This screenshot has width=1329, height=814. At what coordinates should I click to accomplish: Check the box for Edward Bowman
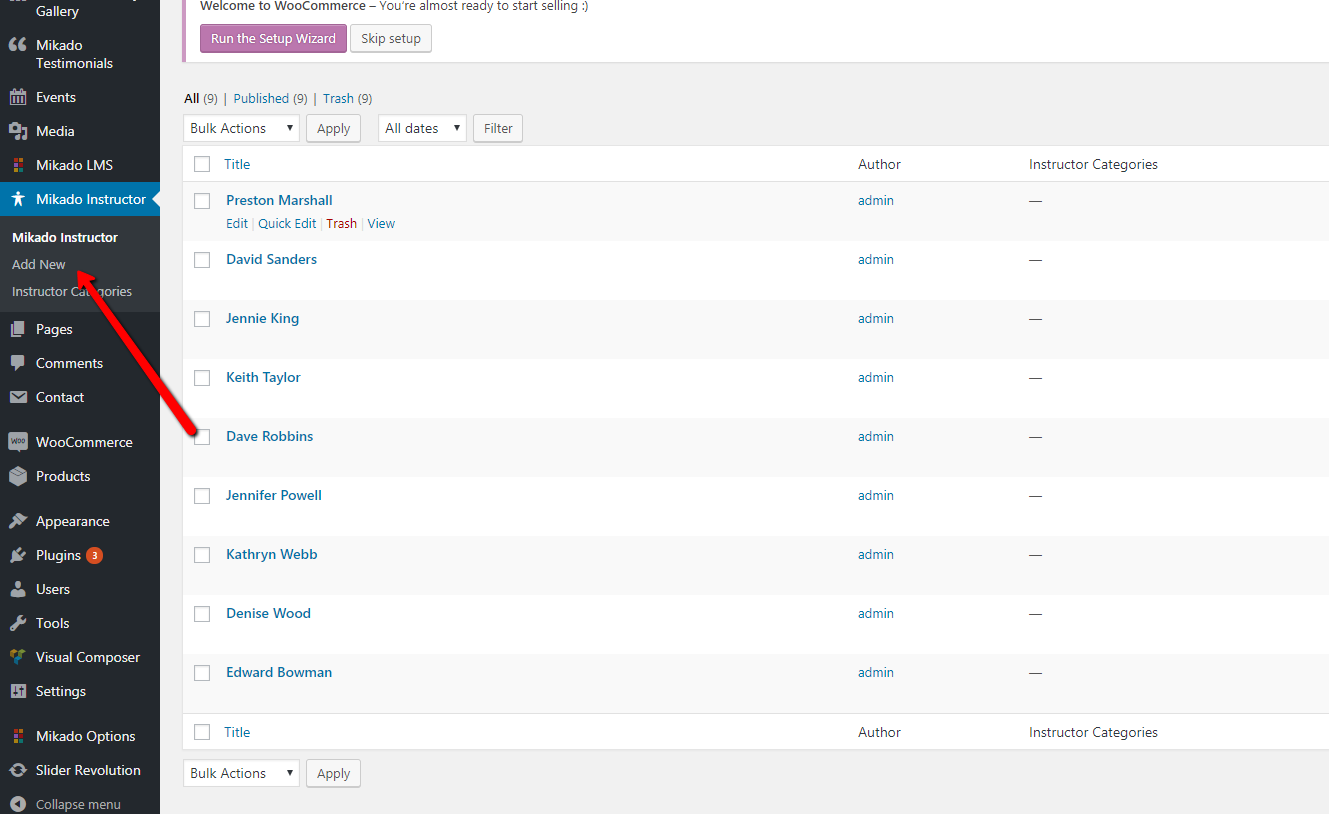(x=202, y=673)
